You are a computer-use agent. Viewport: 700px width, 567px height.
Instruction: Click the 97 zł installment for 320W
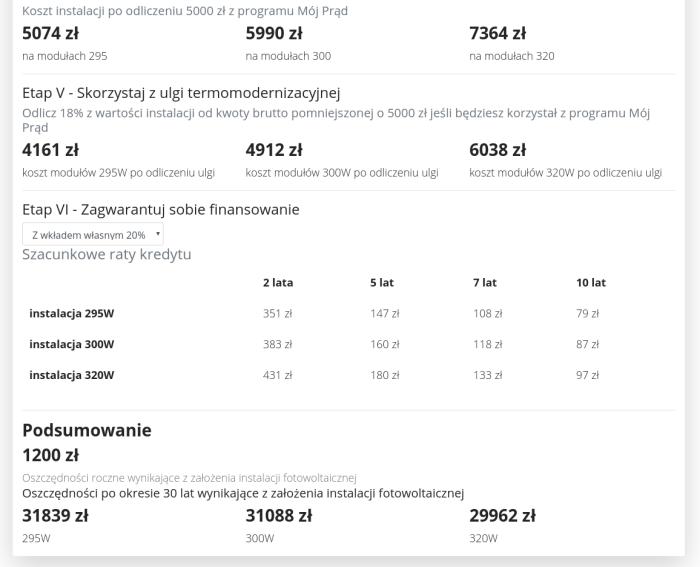click(587, 375)
